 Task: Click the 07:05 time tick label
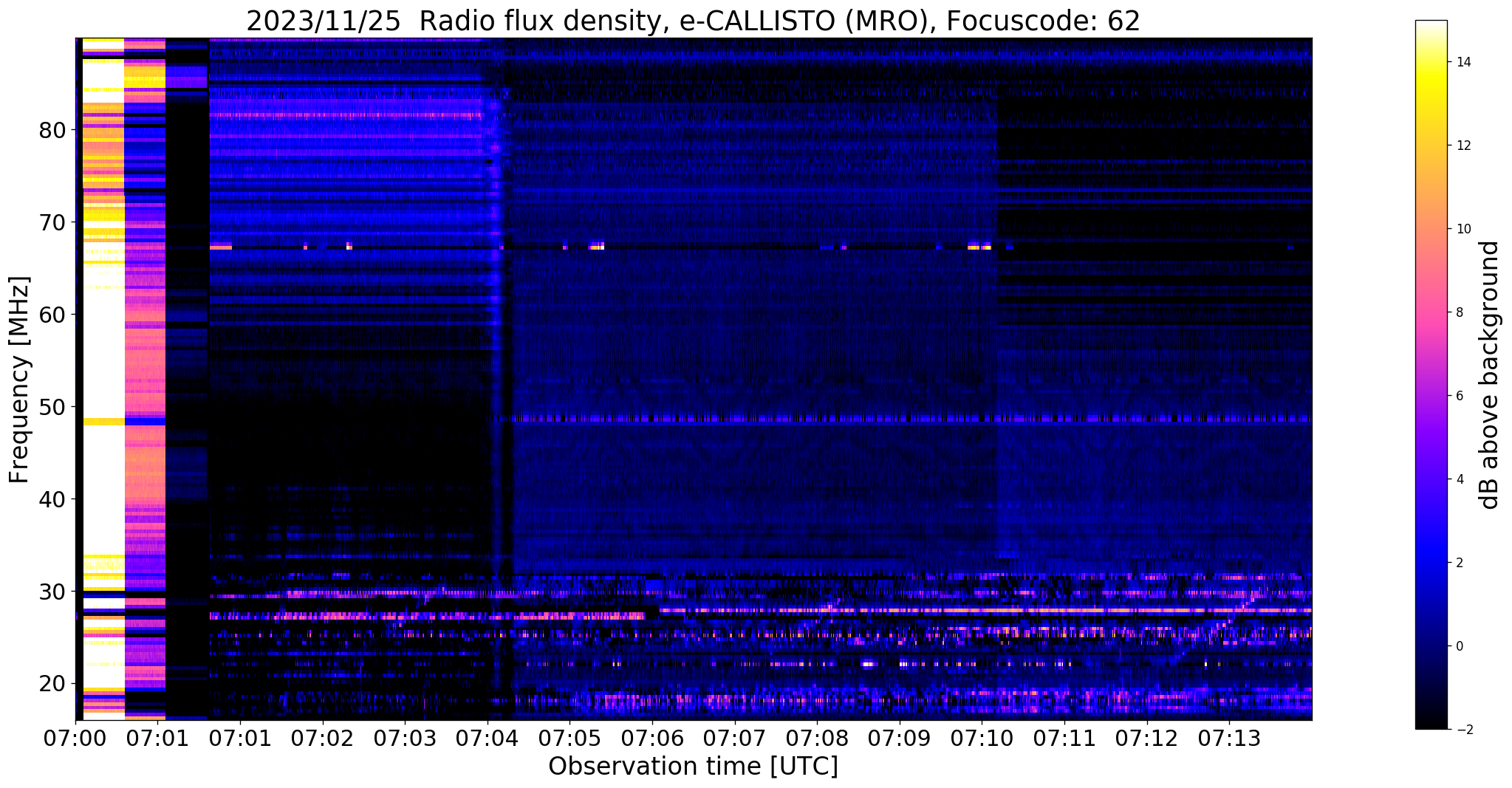569,738
